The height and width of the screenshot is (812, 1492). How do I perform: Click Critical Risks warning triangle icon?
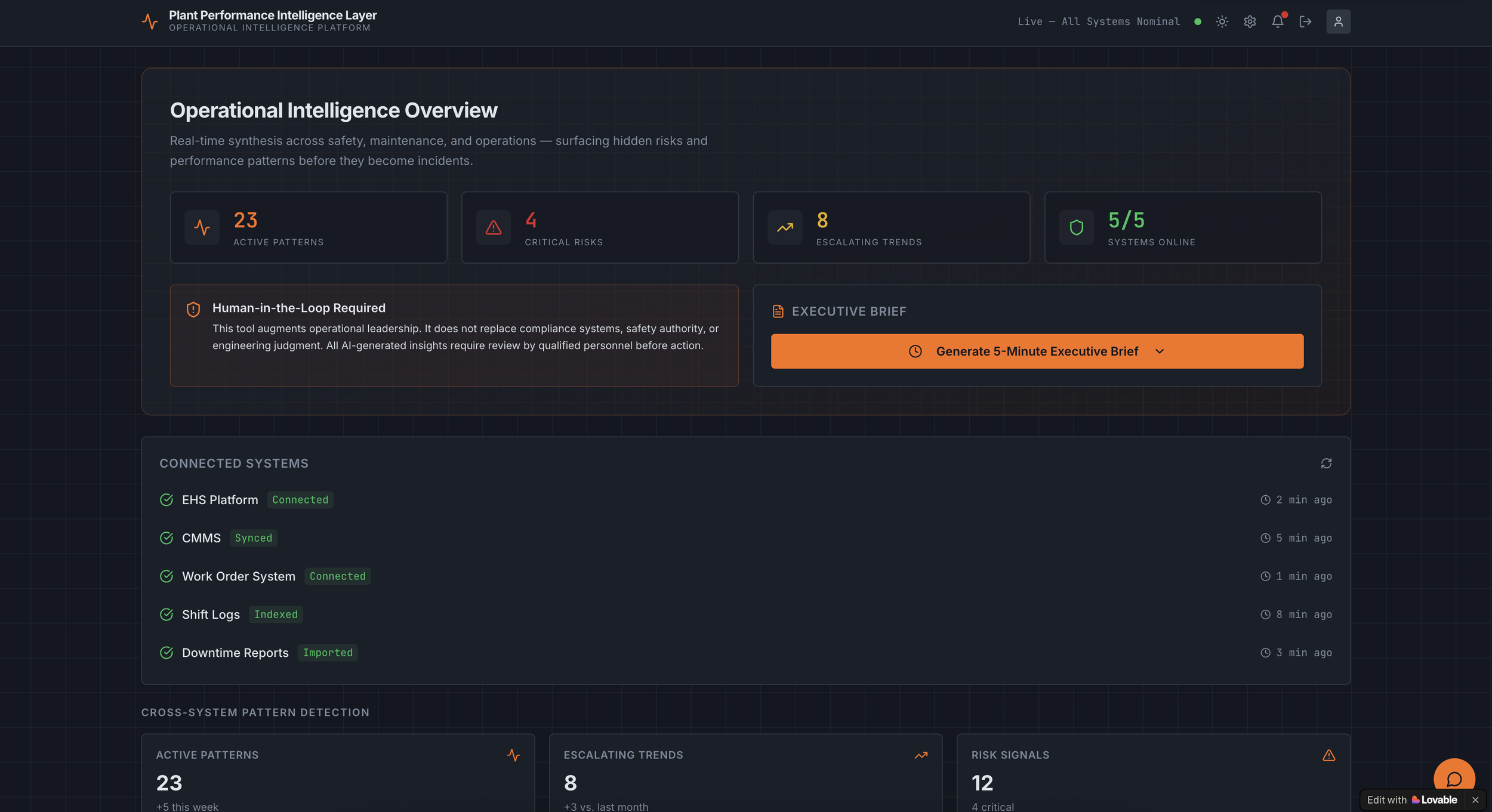pyautogui.click(x=493, y=227)
